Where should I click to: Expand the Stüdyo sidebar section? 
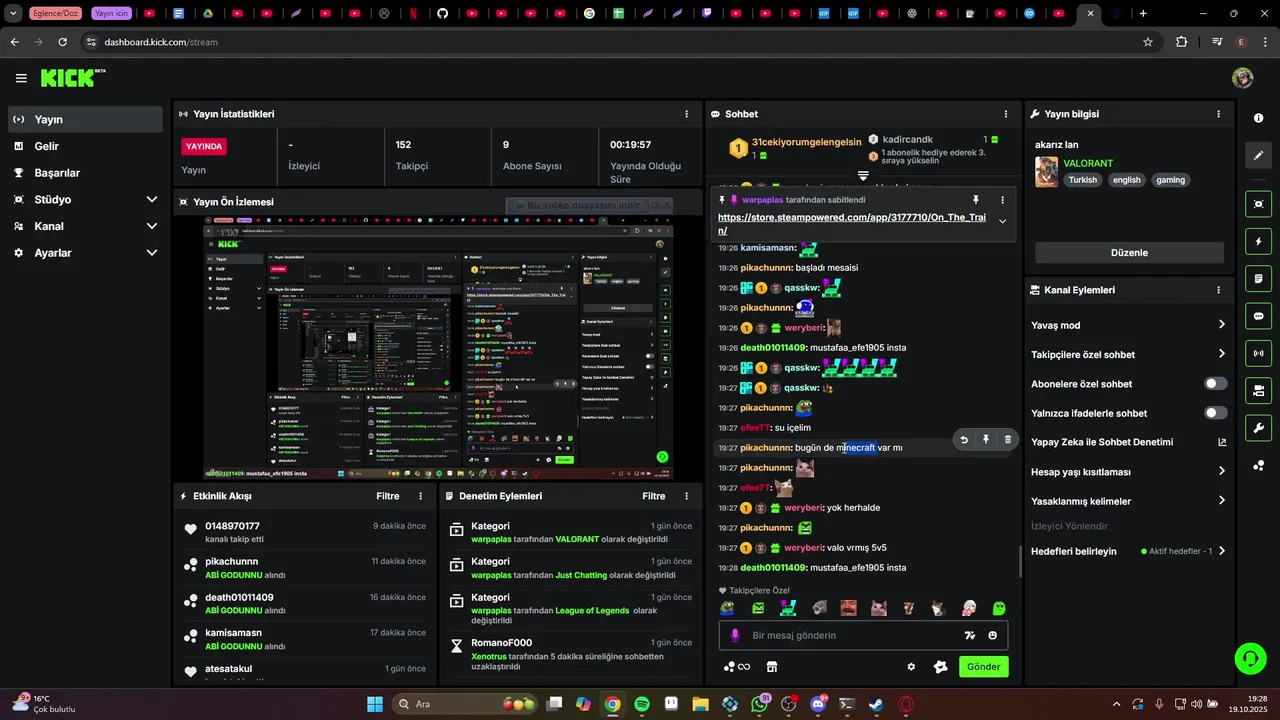pos(152,200)
